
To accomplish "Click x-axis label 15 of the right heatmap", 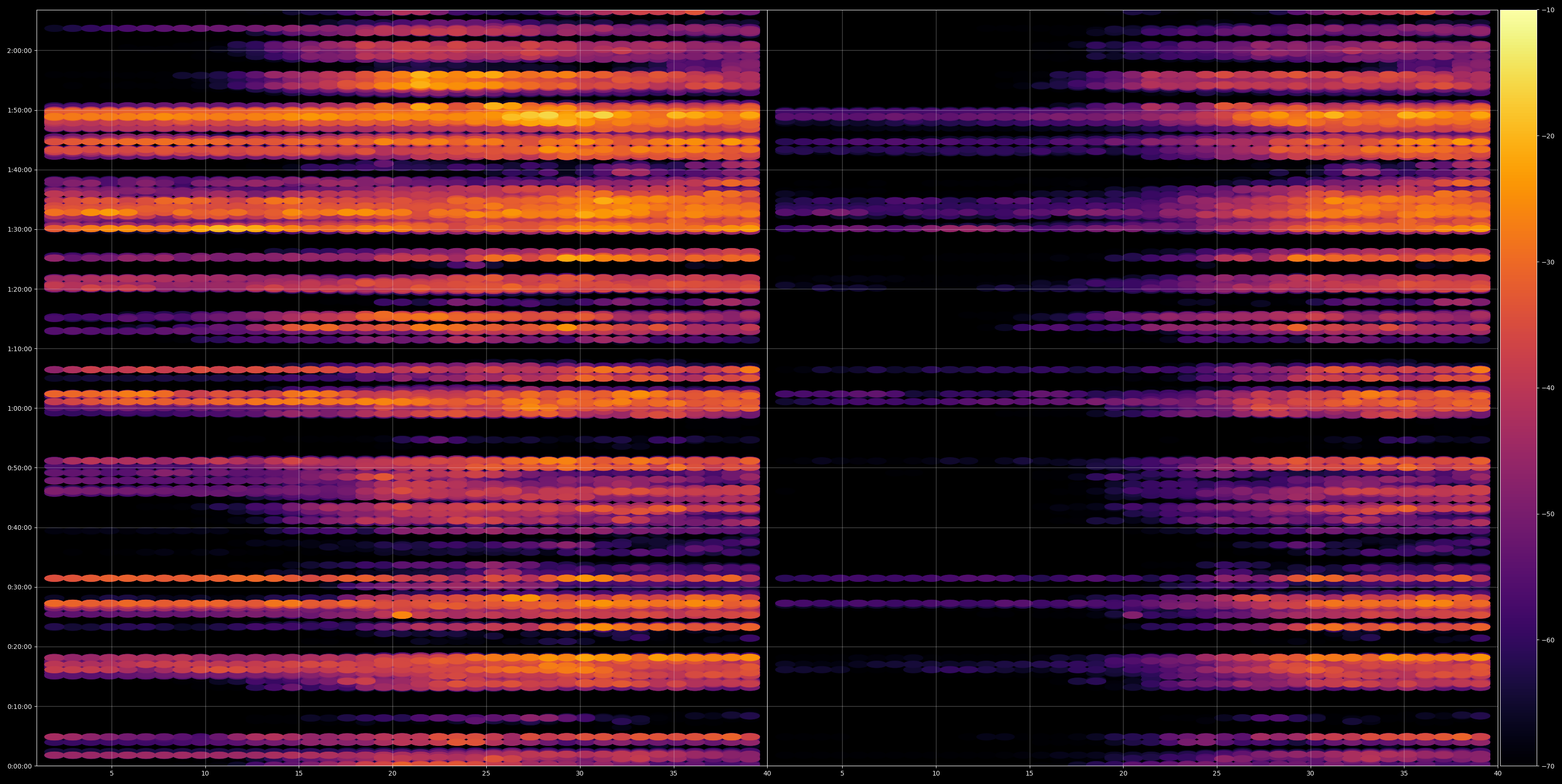I will click(1030, 774).
